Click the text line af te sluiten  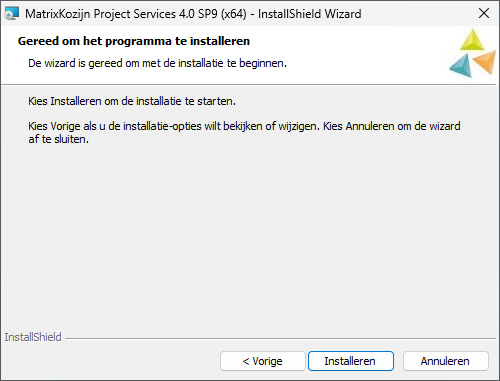click(x=59, y=139)
